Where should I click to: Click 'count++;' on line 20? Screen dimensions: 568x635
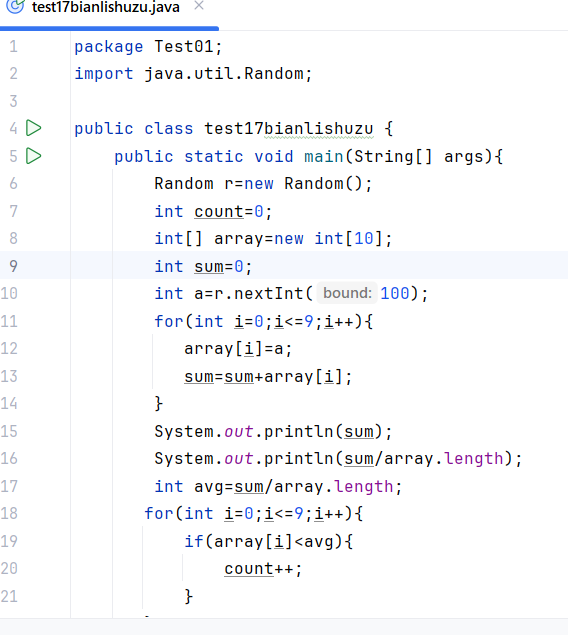click(263, 569)
